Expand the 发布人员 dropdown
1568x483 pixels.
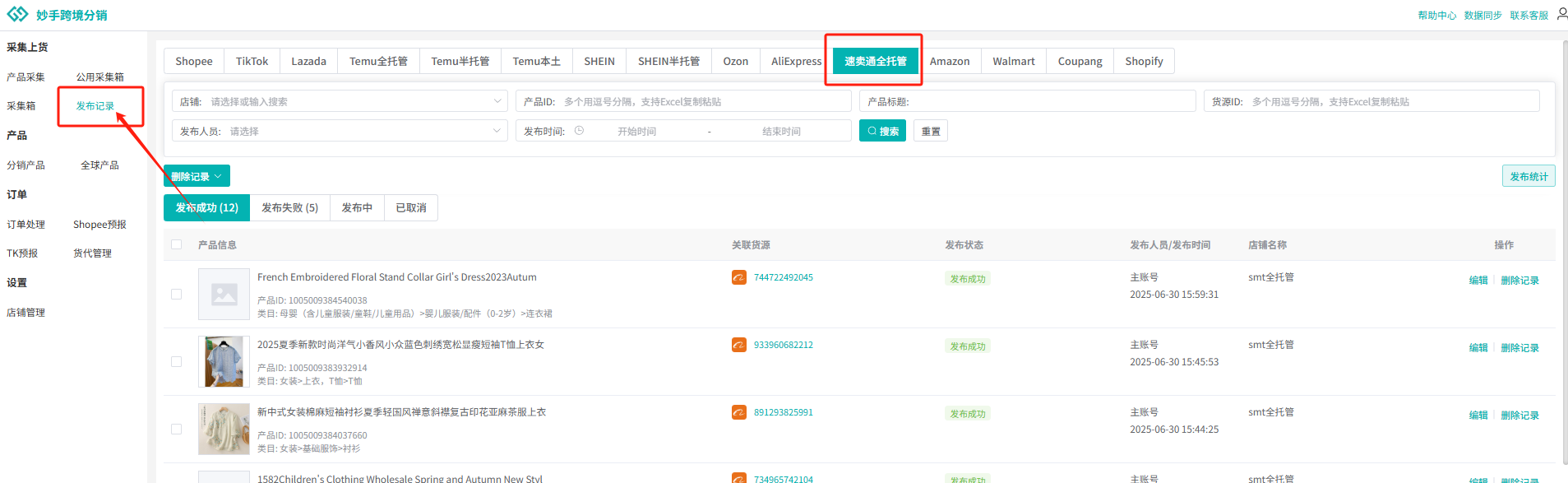(340, 131)
